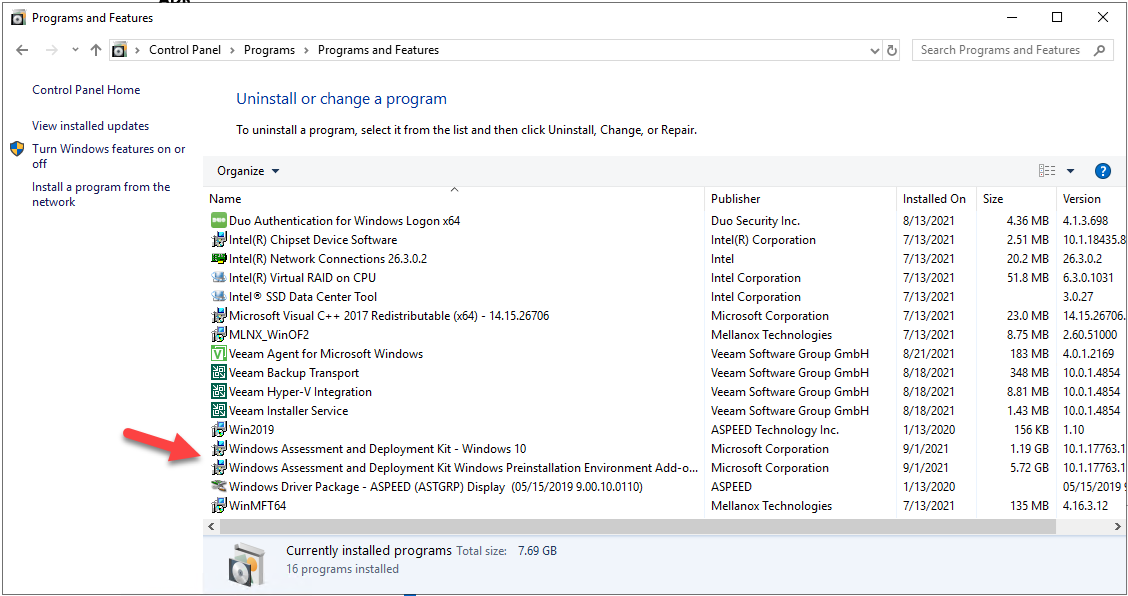Click the Control Panel breadcrumb
Image resolution: width=1128 pixels, height=596 pixels.
185,50
